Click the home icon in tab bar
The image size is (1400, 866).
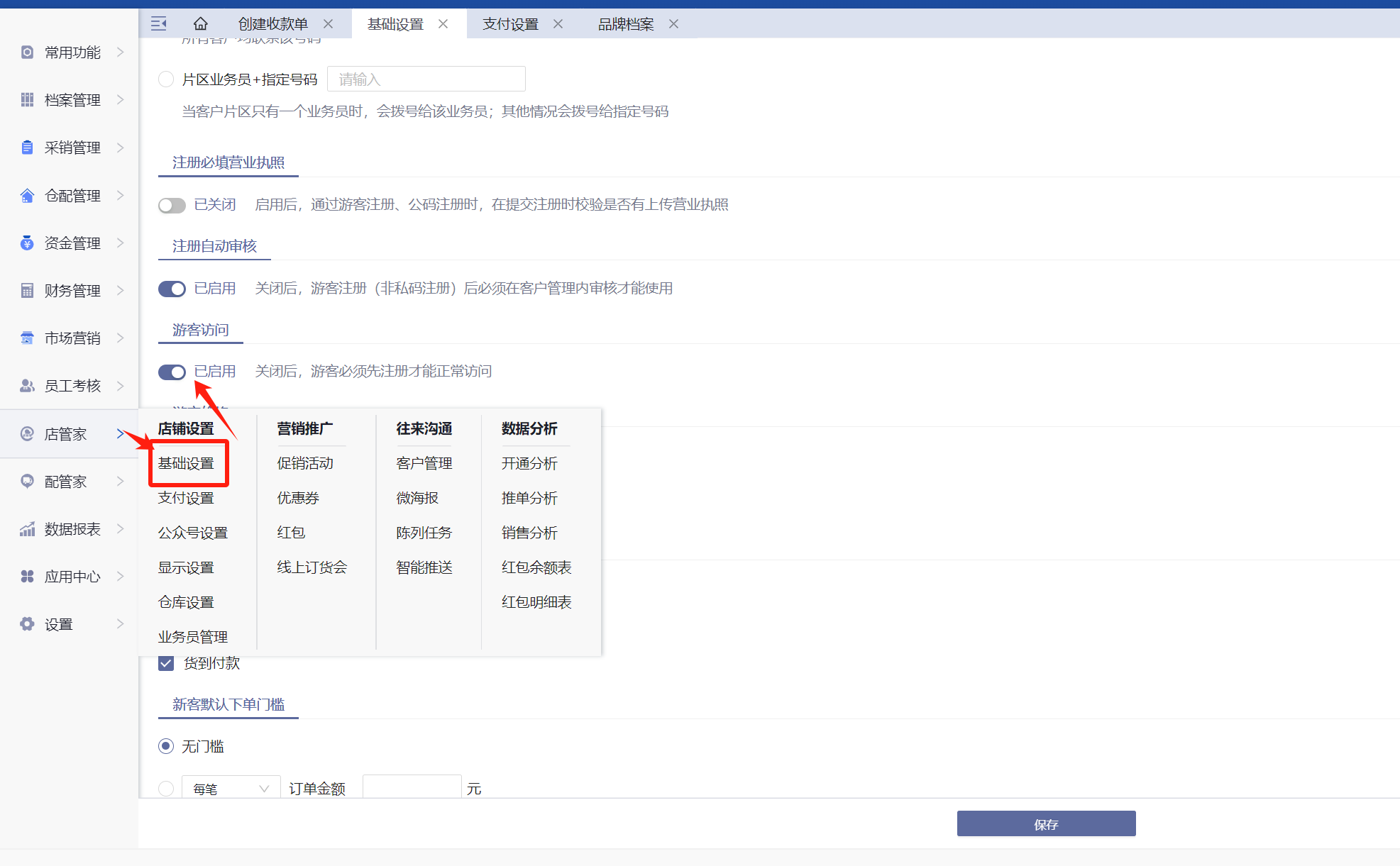tap(201, 24)
